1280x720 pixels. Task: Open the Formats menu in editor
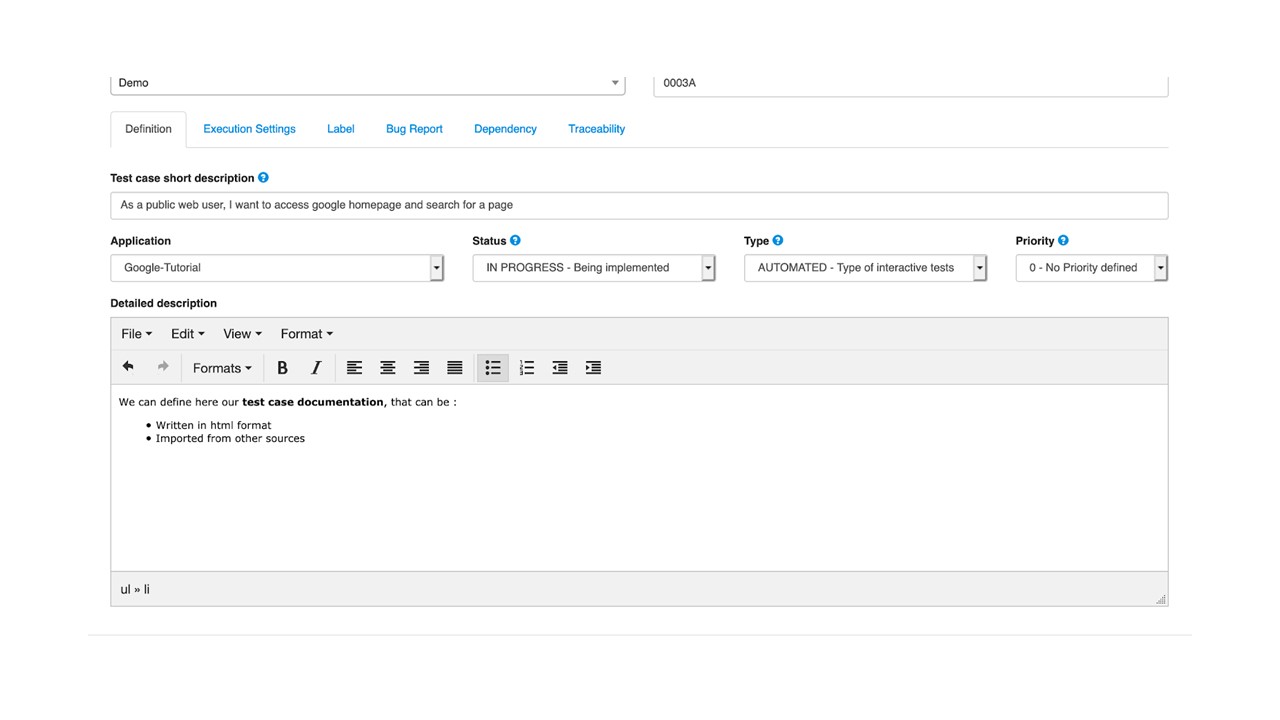[x=222, y=368]
